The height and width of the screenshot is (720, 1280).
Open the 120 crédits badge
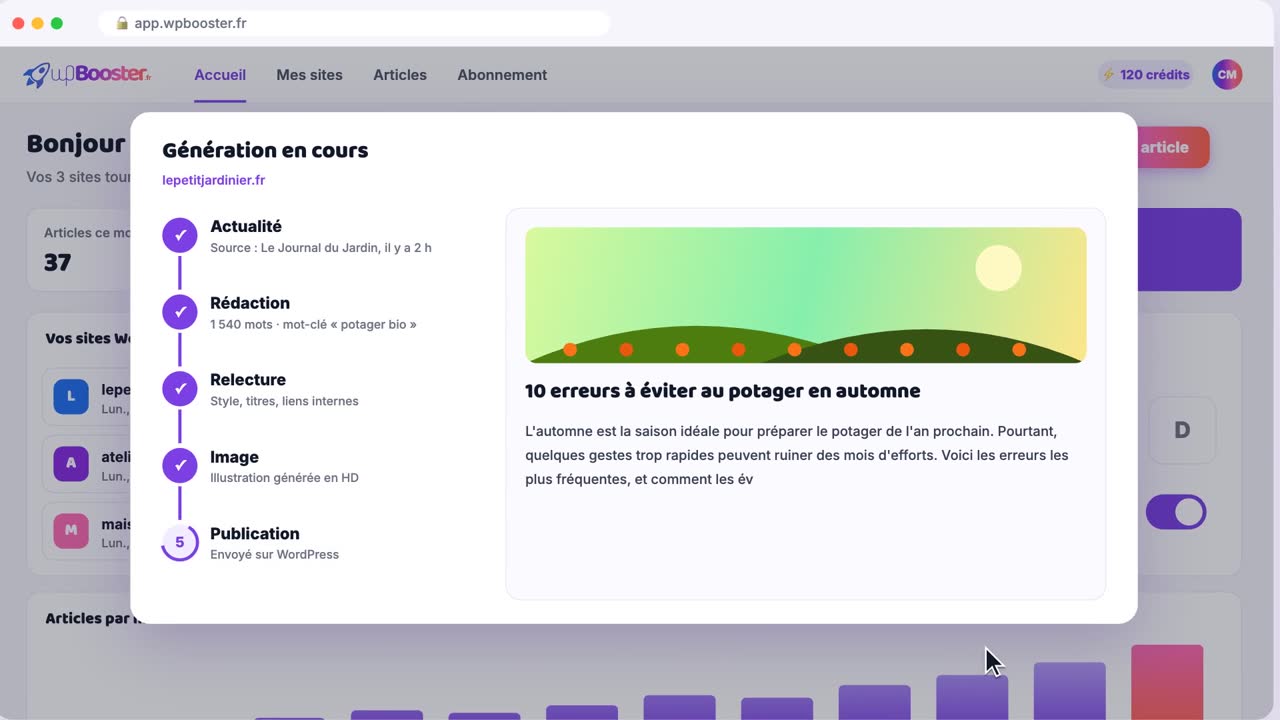[1146, 75]
